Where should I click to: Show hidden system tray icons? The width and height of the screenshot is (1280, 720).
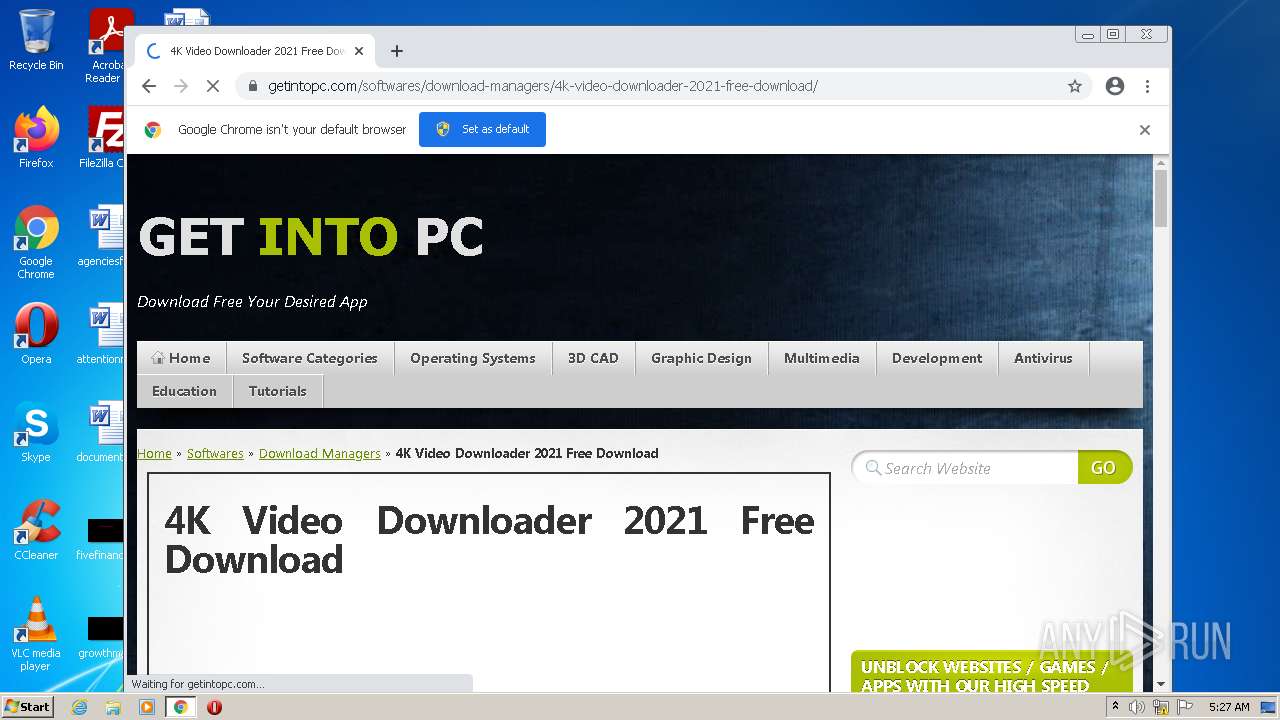pyautogui.click(x=1115, y=707)
